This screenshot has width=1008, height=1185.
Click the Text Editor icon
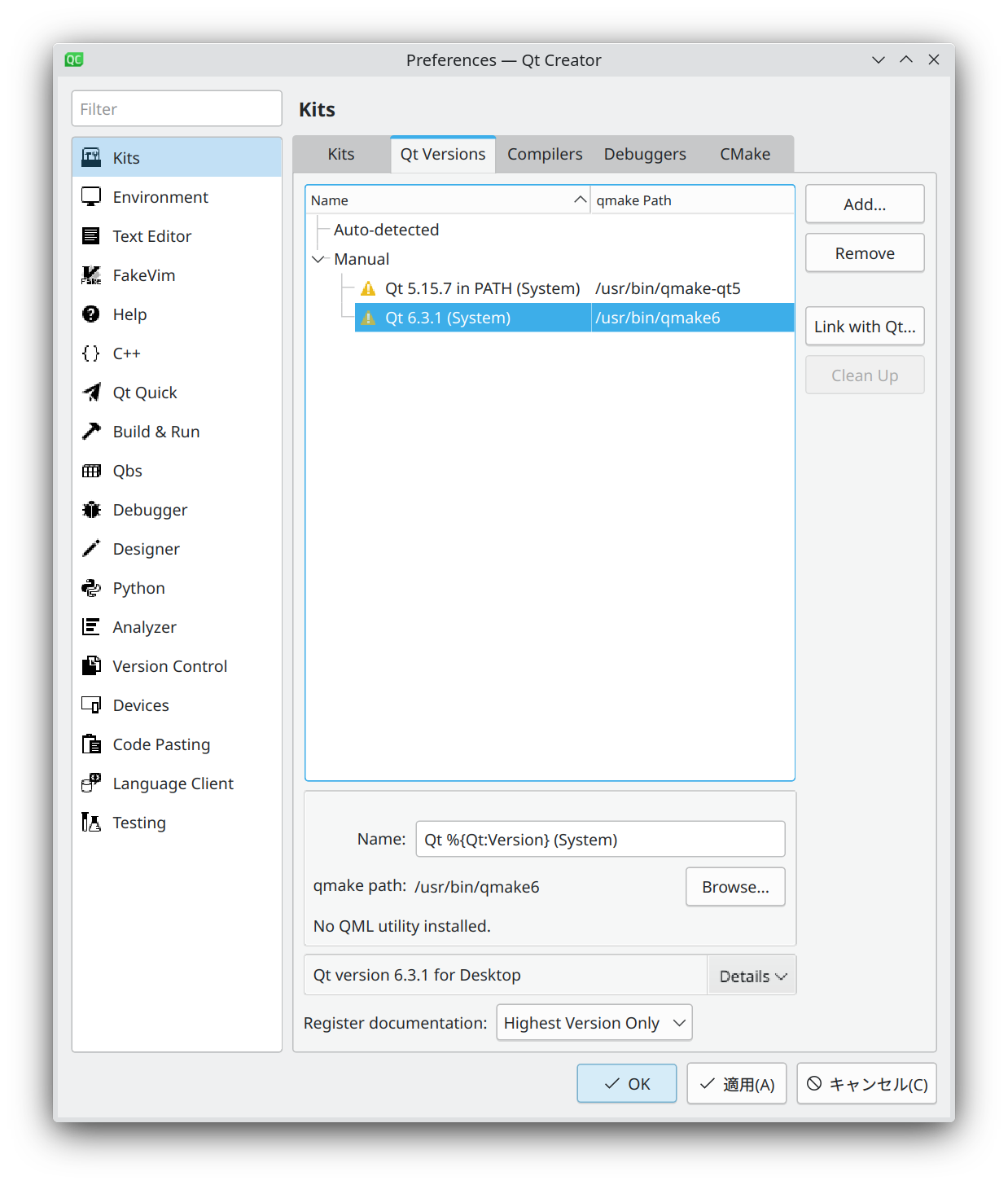click(x=91, y=235)
